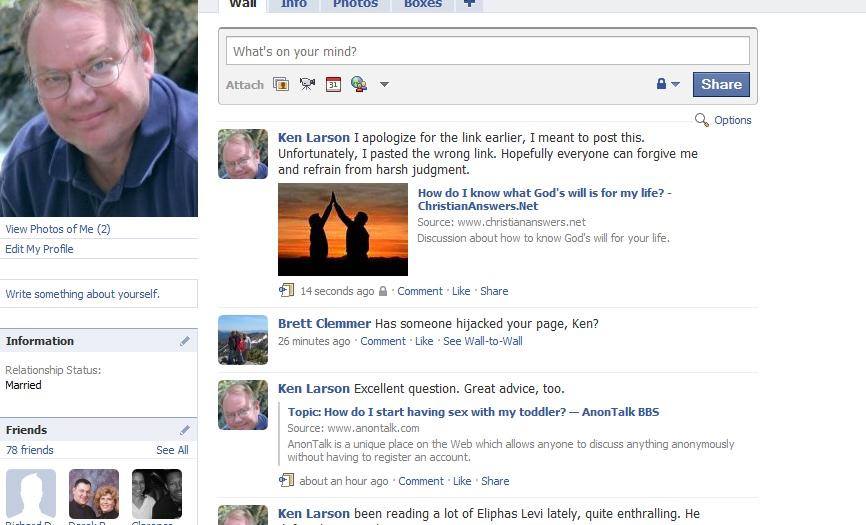Click the attach link globe icon
Screen dimensions: 866x525
tap(358, 85)
